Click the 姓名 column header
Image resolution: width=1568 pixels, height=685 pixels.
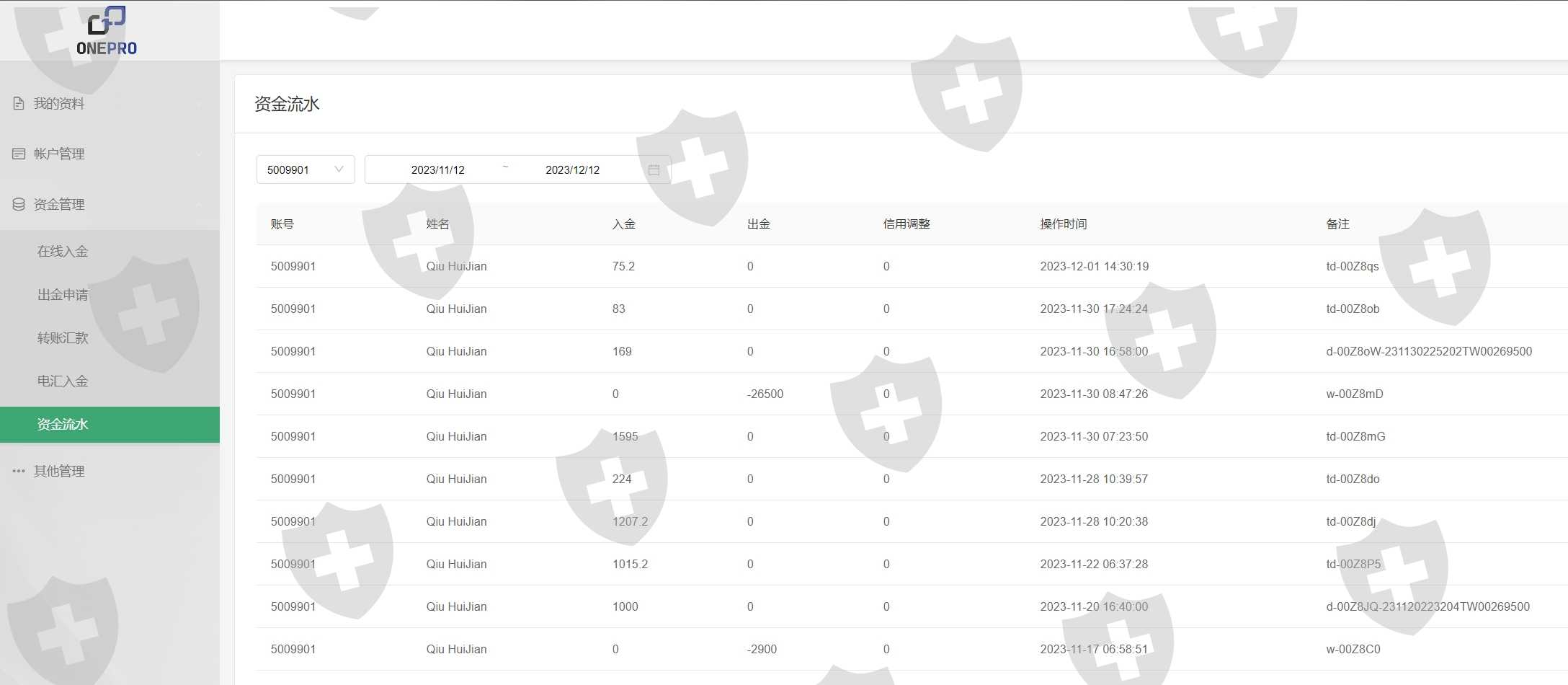click(x=438, y=224)
